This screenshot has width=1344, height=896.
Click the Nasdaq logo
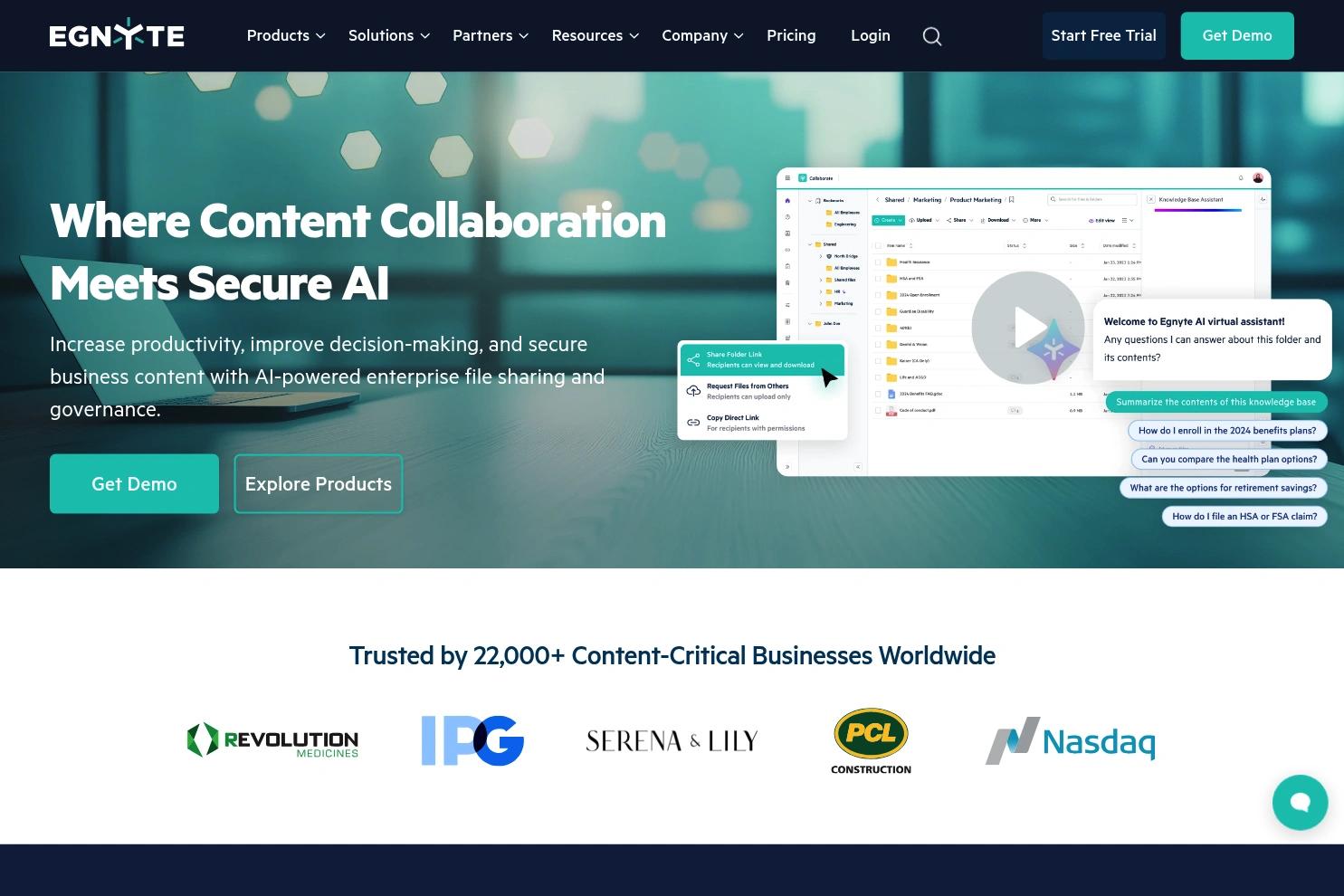[1070, 741]
